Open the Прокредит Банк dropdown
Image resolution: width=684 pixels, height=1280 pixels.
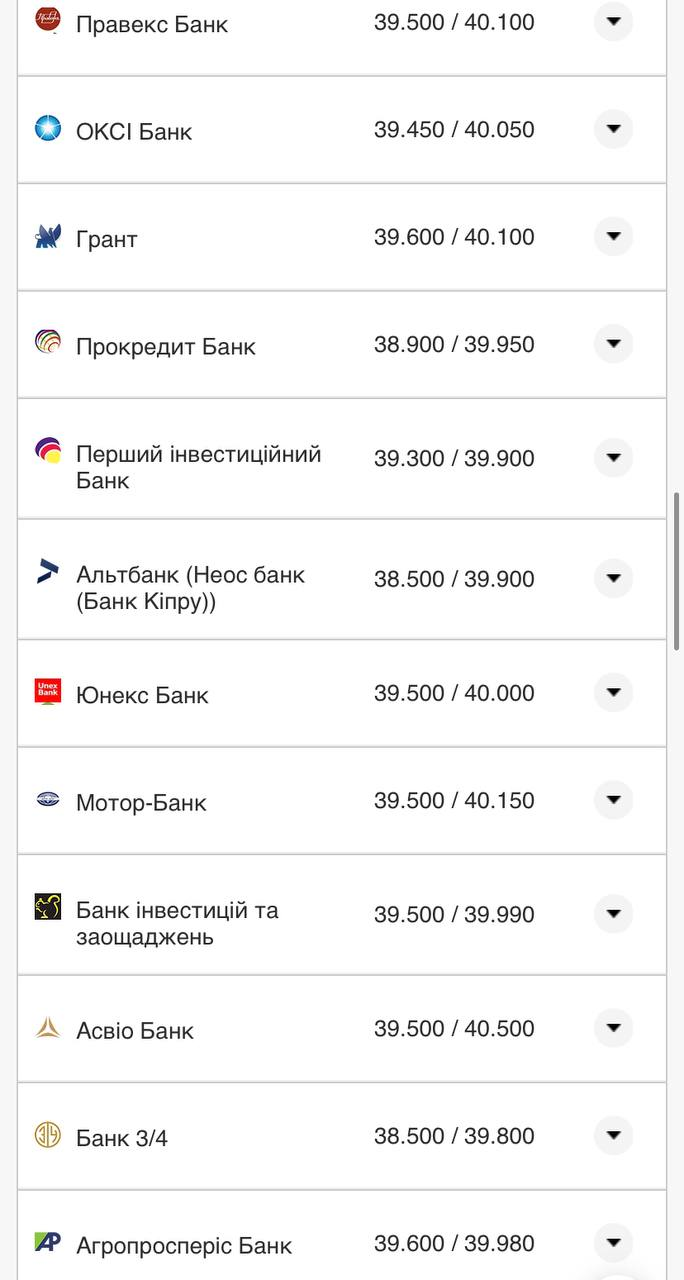click(613, 344)
